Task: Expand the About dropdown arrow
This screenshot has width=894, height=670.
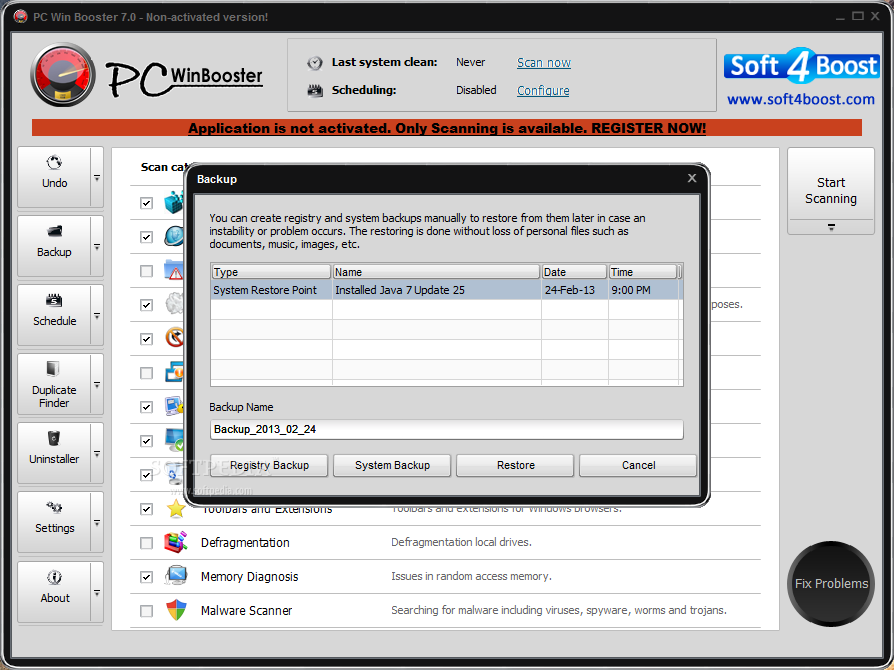Action: point(97,592)
